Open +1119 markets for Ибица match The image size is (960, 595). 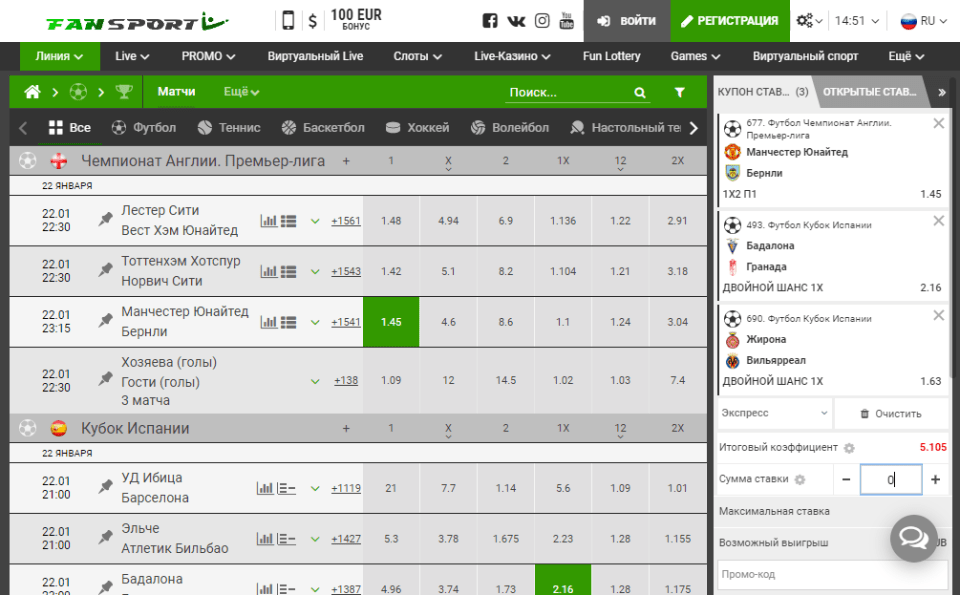tap(346, 488)
